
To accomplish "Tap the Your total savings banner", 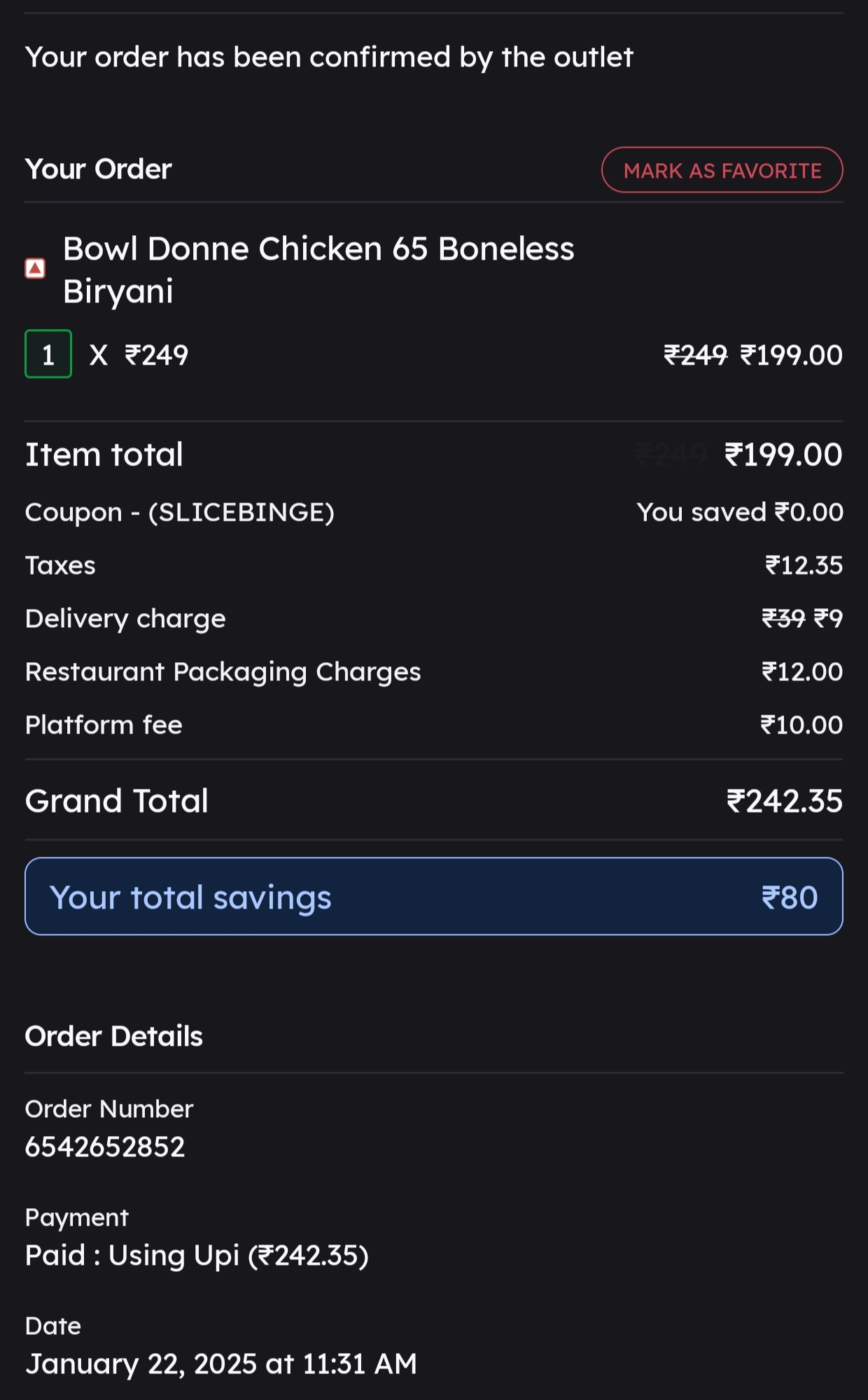I will click(433, 897).
